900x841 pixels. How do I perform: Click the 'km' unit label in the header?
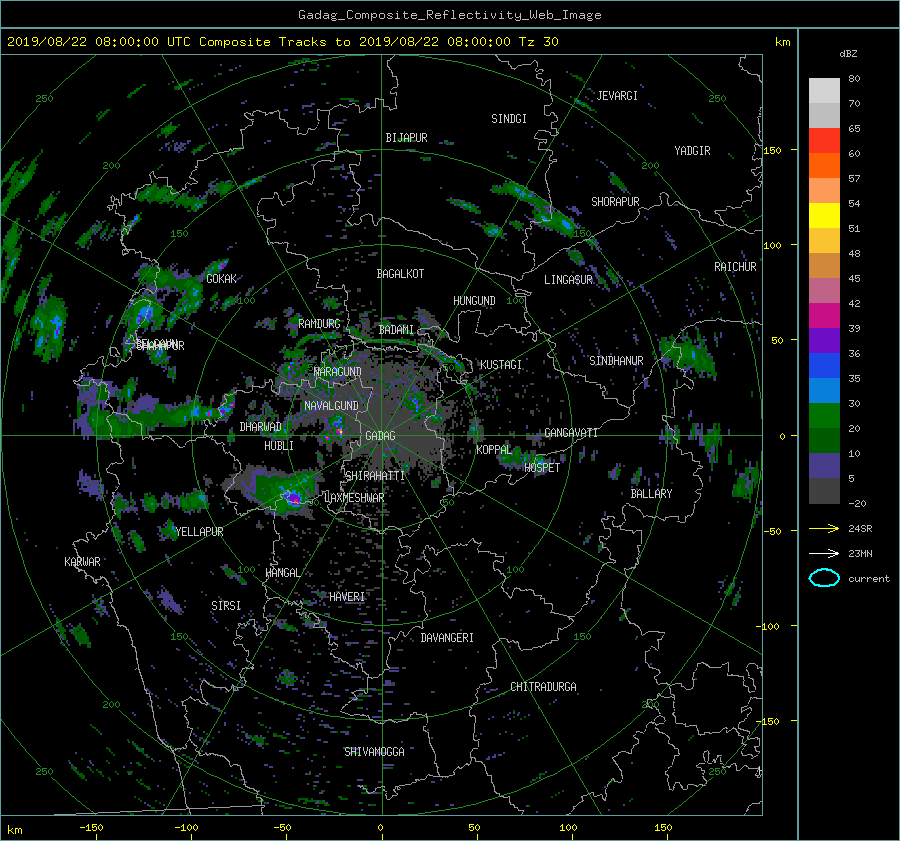(x=782, y=42)
